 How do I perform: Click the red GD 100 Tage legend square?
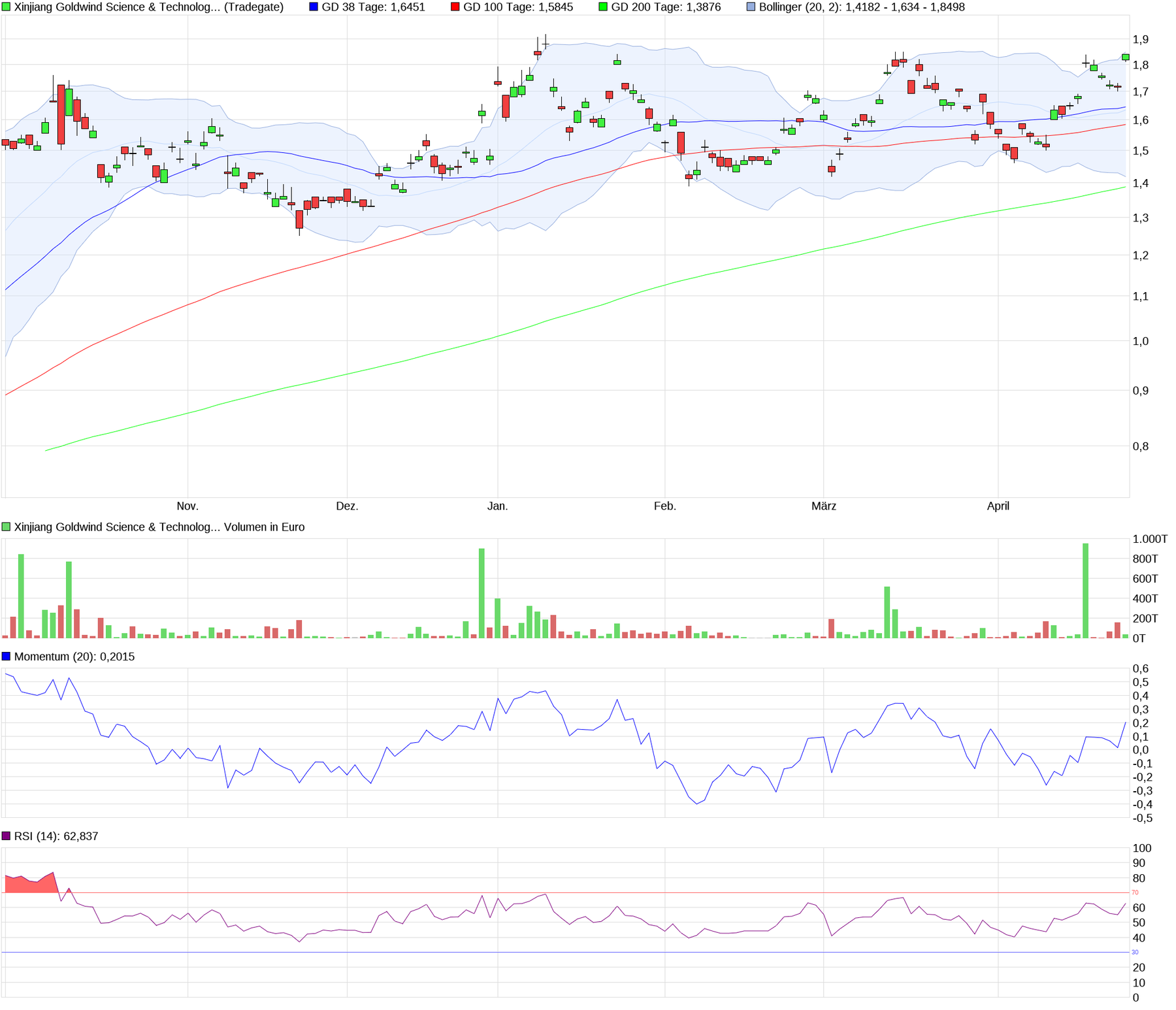click(455, 7)
